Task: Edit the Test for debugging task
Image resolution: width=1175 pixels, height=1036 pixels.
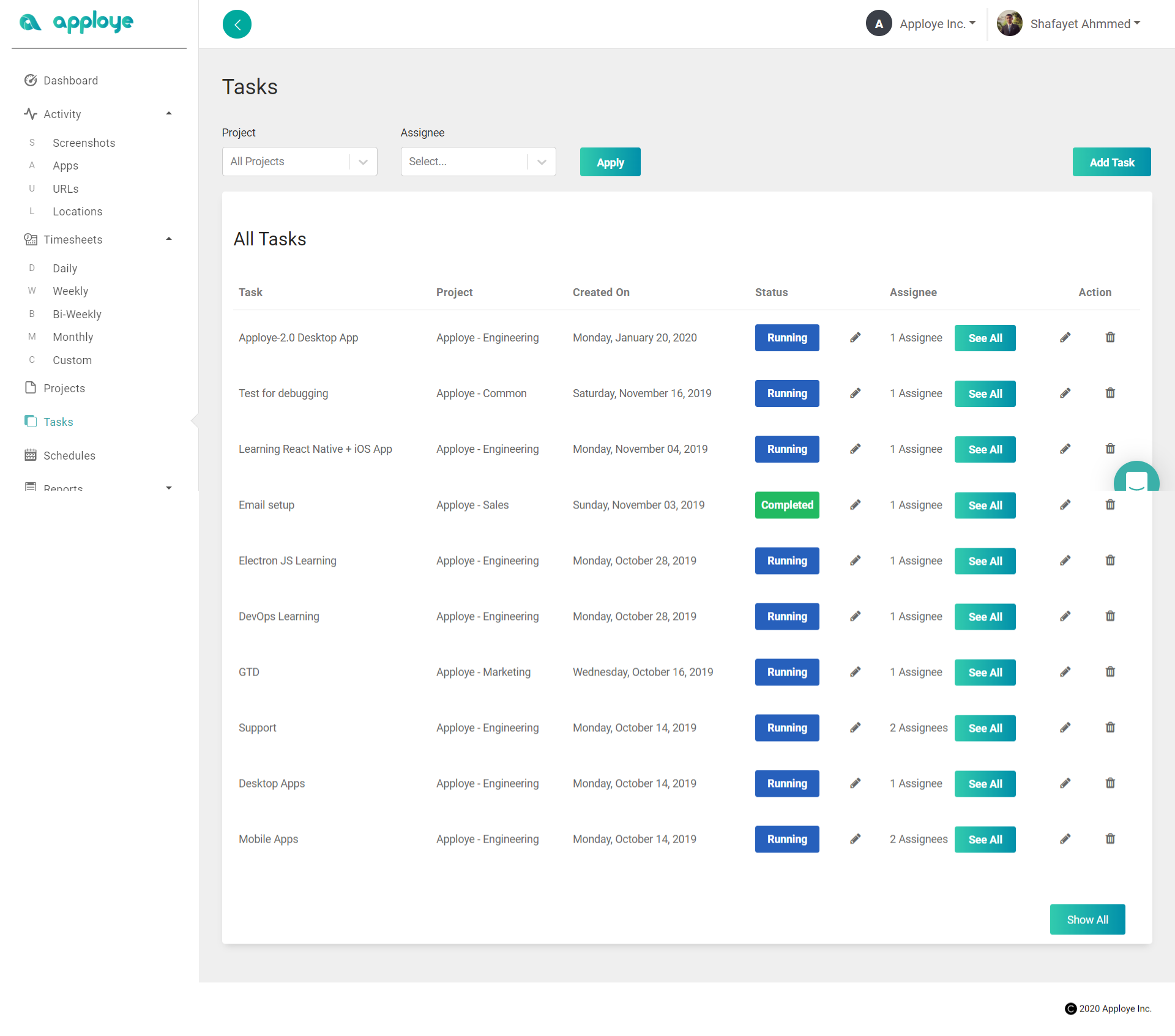Action: (1065, 393)
